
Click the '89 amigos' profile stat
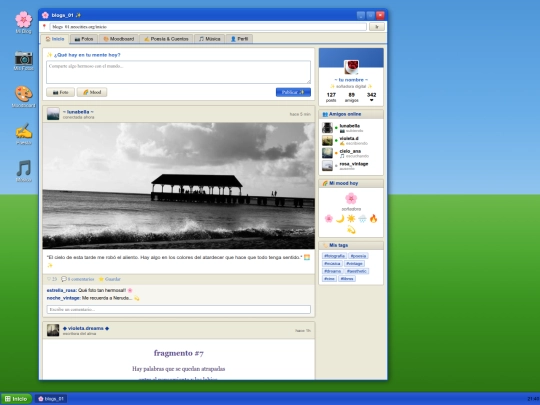pos(351,97)
